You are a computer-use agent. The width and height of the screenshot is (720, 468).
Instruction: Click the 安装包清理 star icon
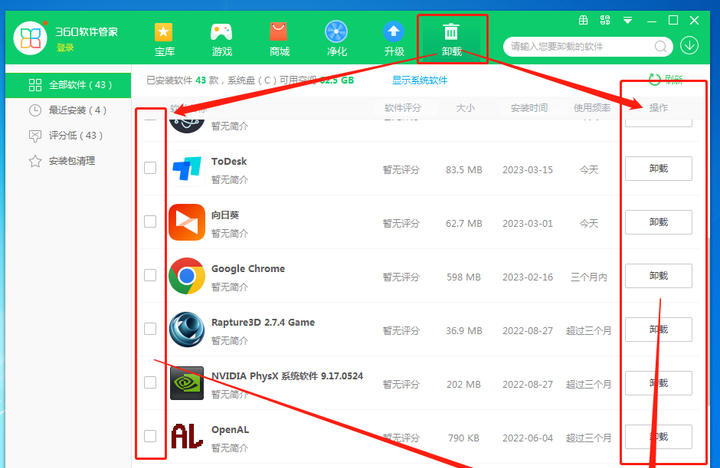[x=35, y=161]
